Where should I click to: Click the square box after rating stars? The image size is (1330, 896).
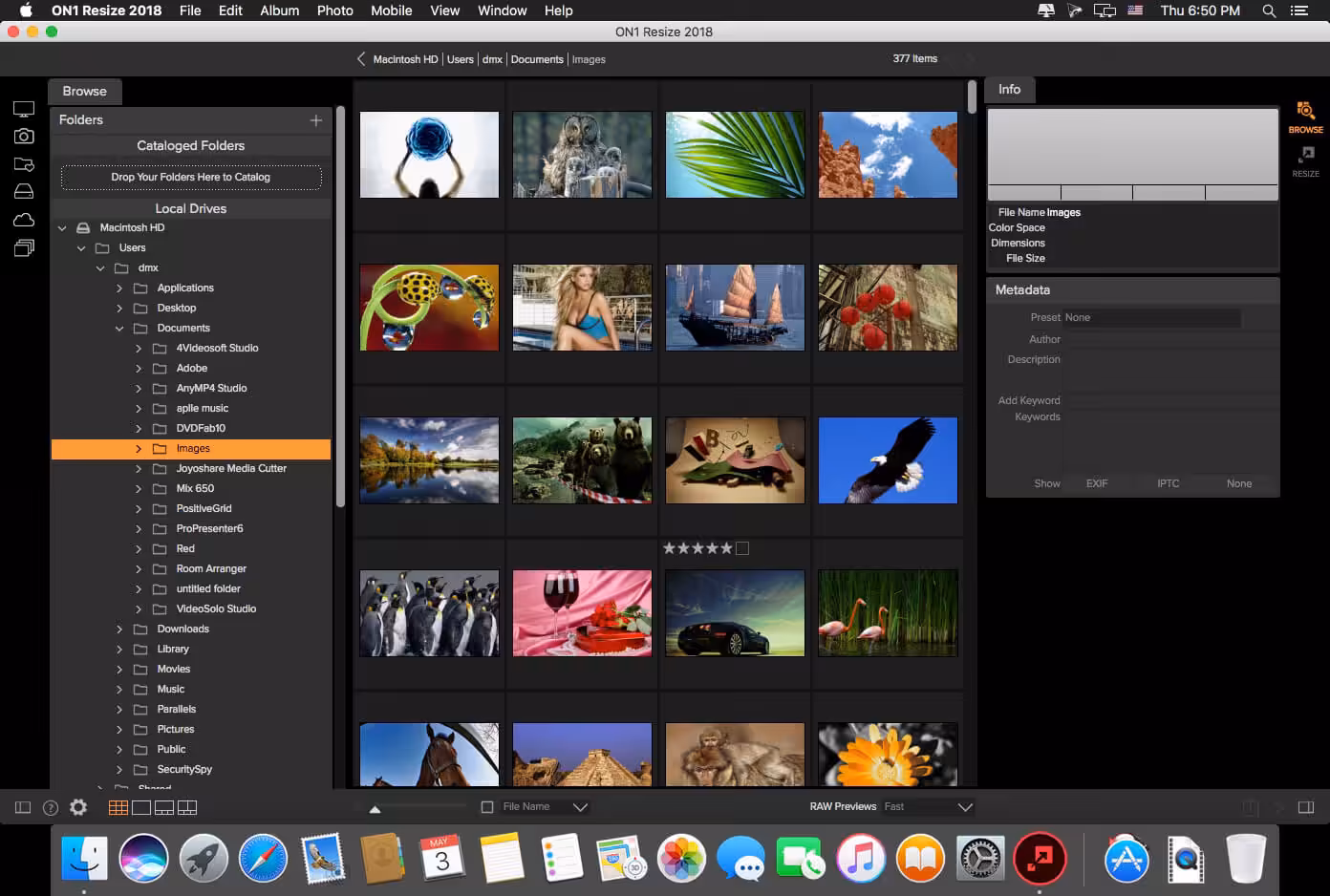click(742, 548)
